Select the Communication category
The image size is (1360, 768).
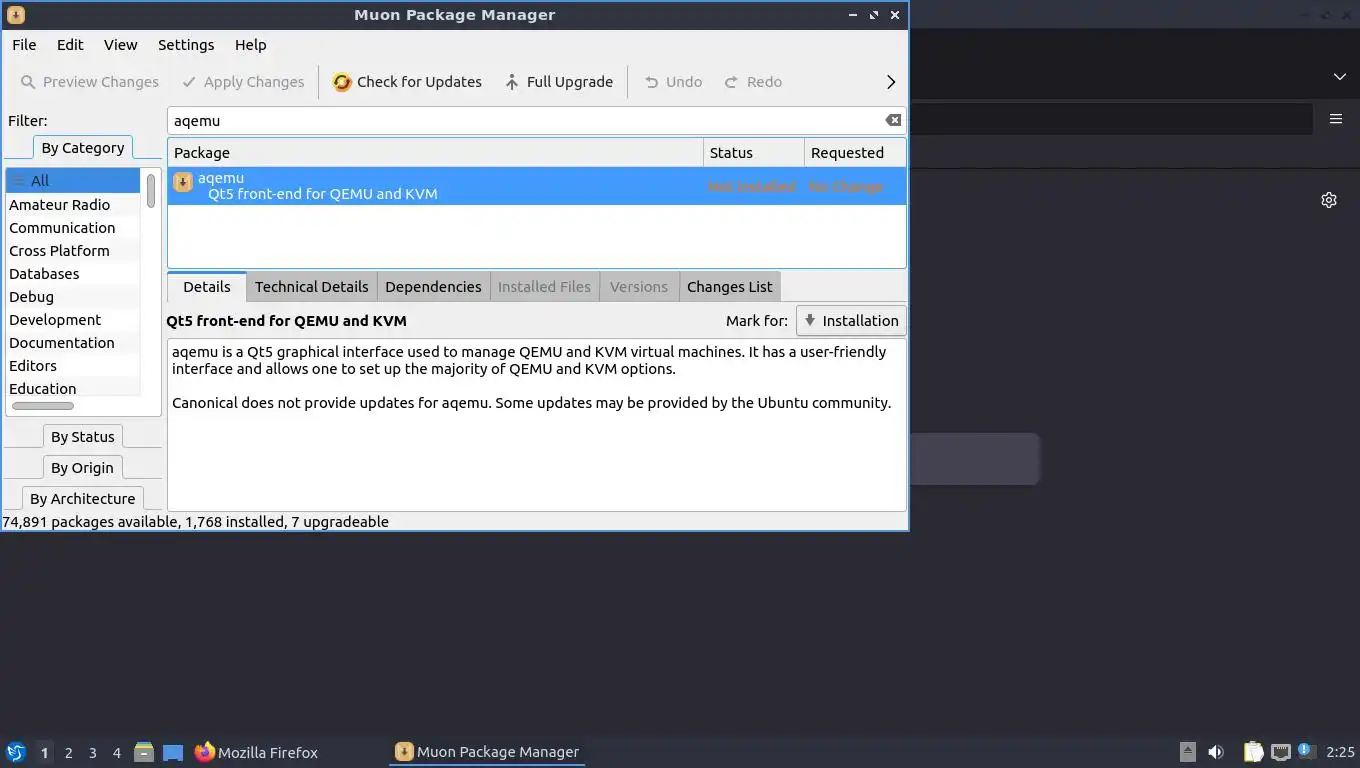[x=73, y=228]
